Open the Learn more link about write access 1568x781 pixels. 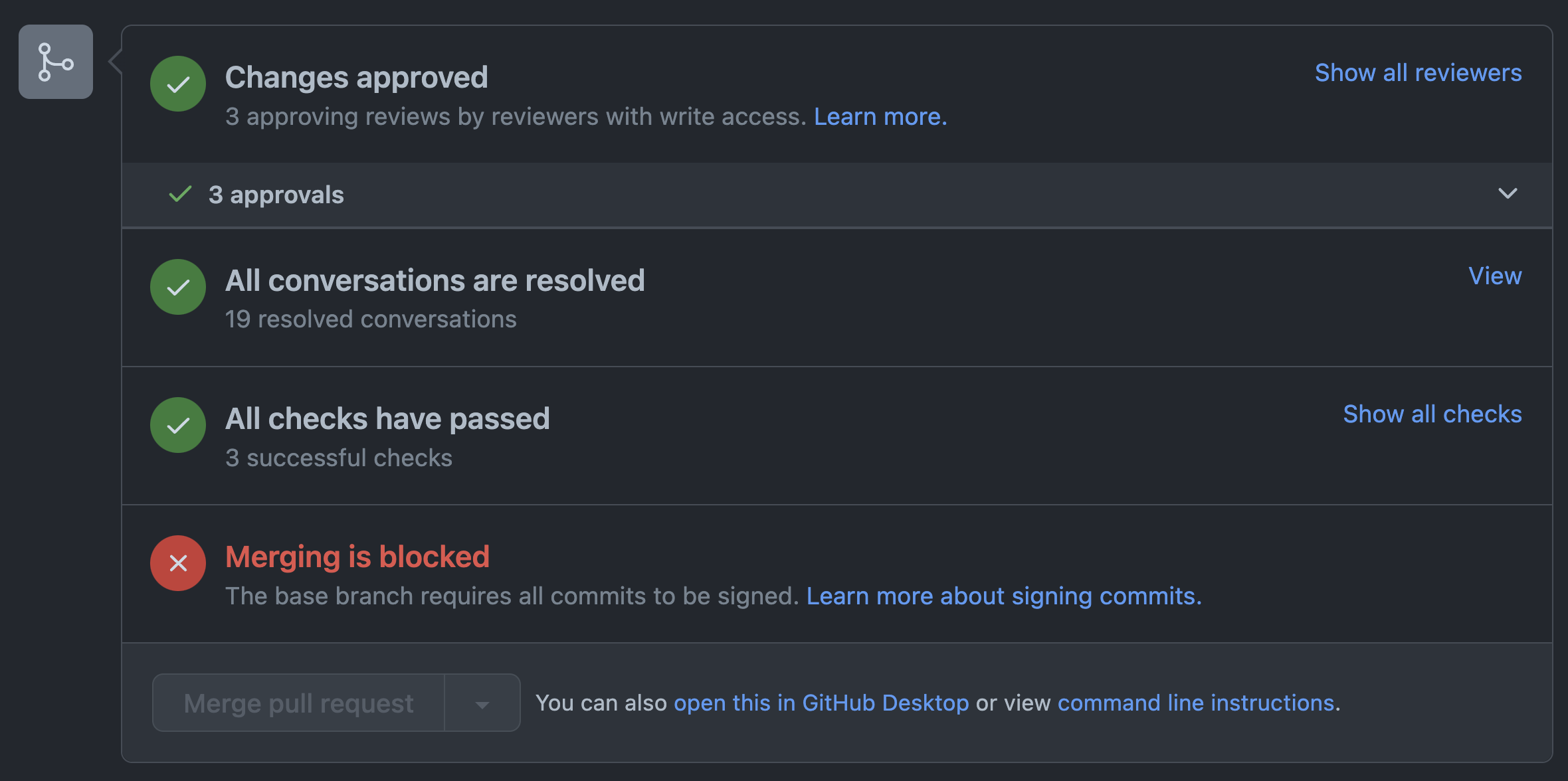[x=880, y=116]
